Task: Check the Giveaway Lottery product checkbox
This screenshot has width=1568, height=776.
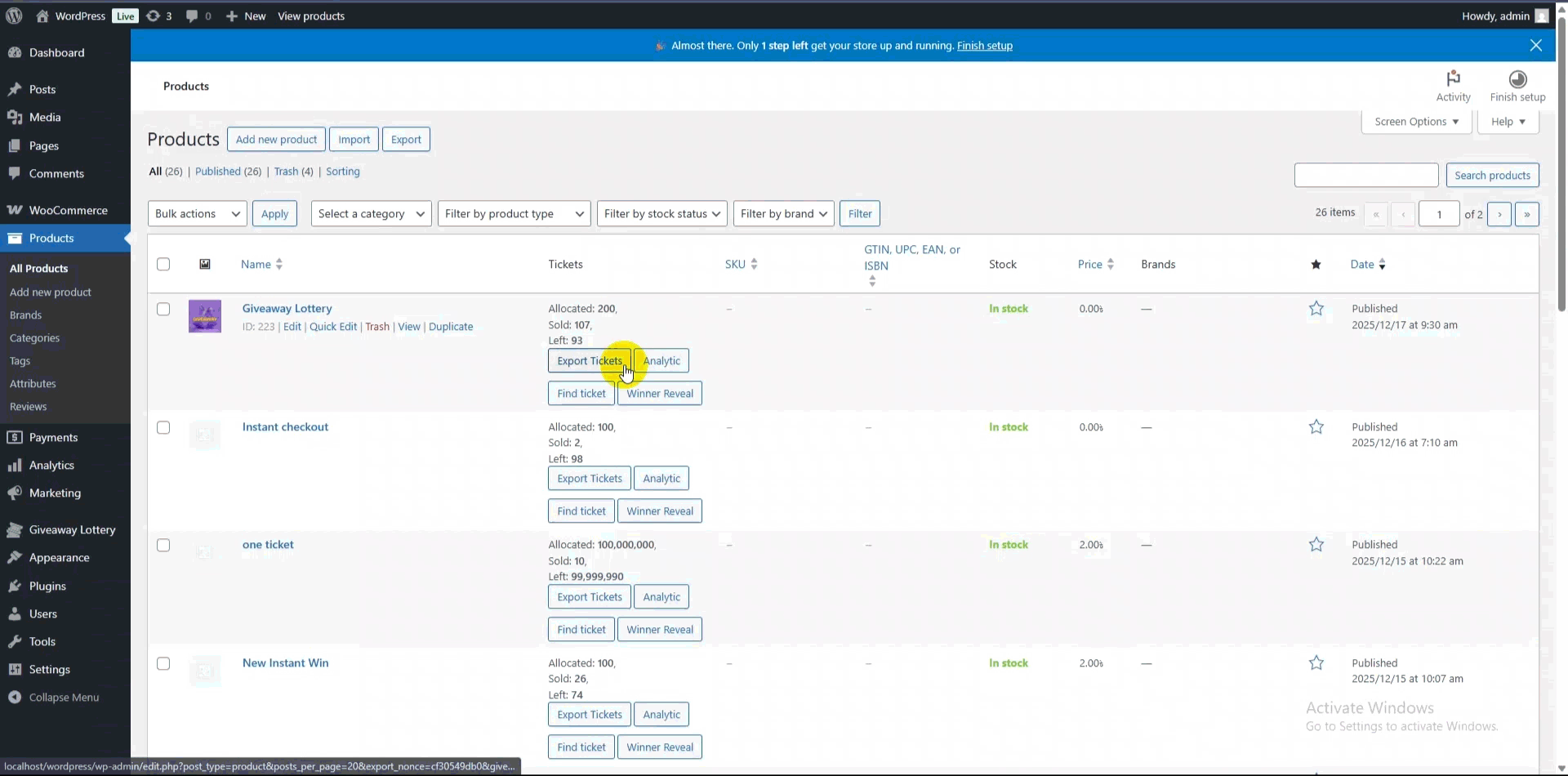Action: pyautogui.click(x=163, y=310)
